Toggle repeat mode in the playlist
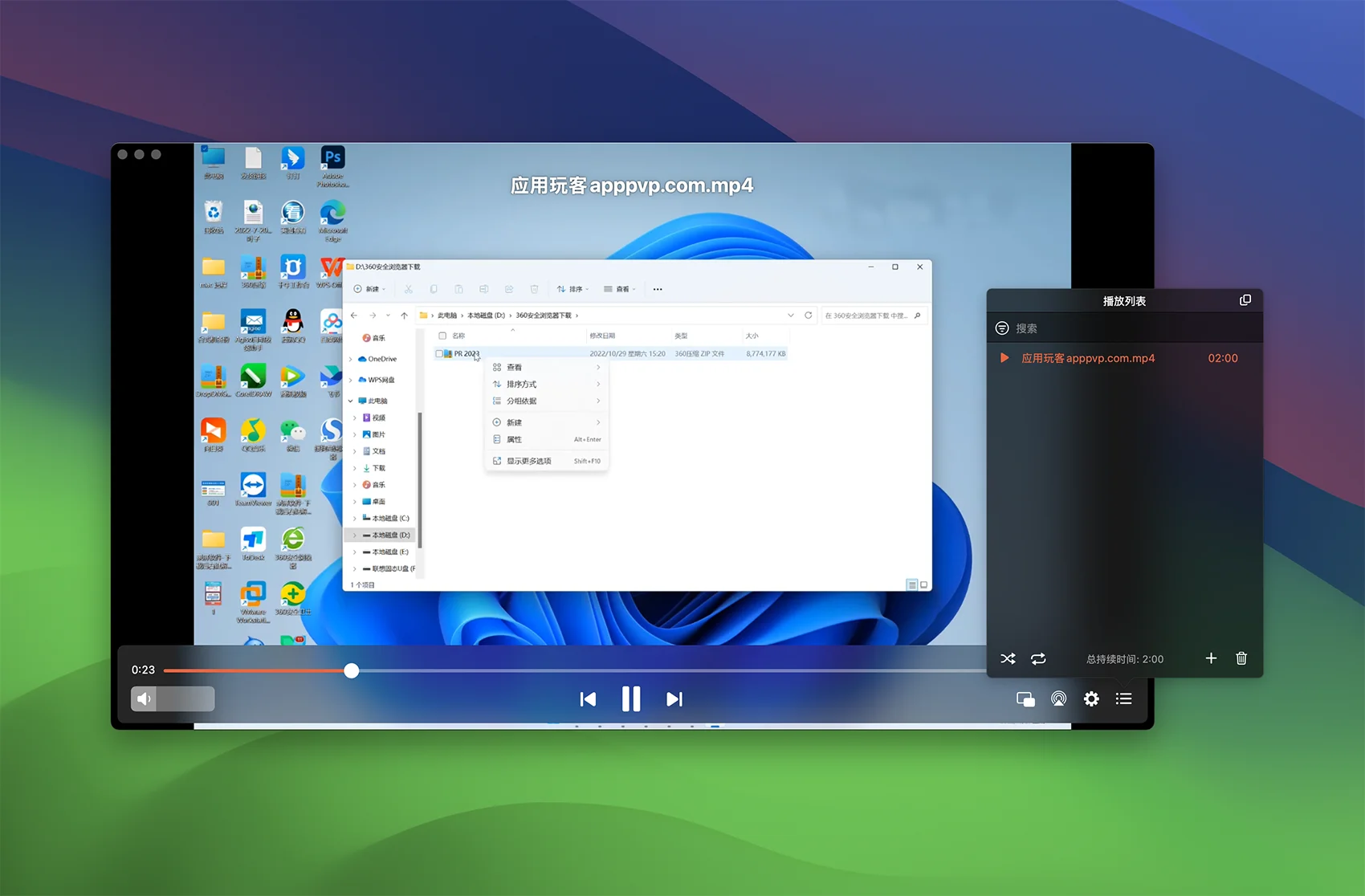The width and height of the screenshot is (1365, 896). tap(1038, 658)
